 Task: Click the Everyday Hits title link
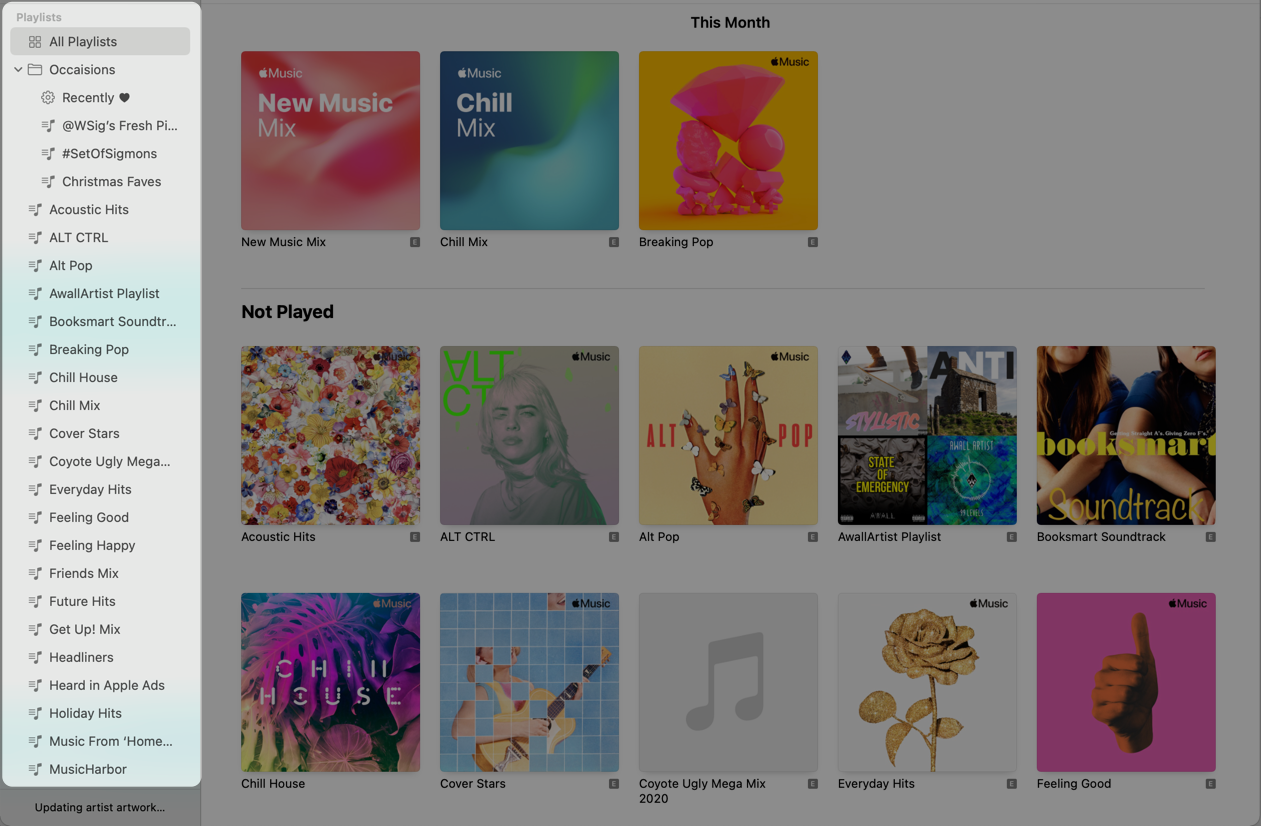pos(876,784)
